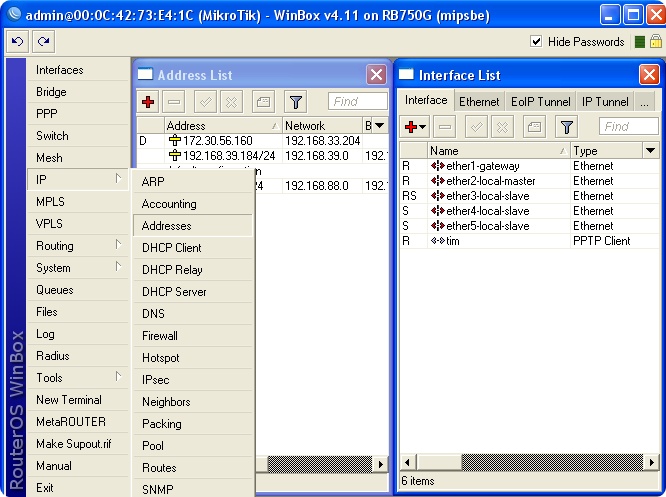Click the Redo arrow button
666x497 pixels.
tap(43, 42)
